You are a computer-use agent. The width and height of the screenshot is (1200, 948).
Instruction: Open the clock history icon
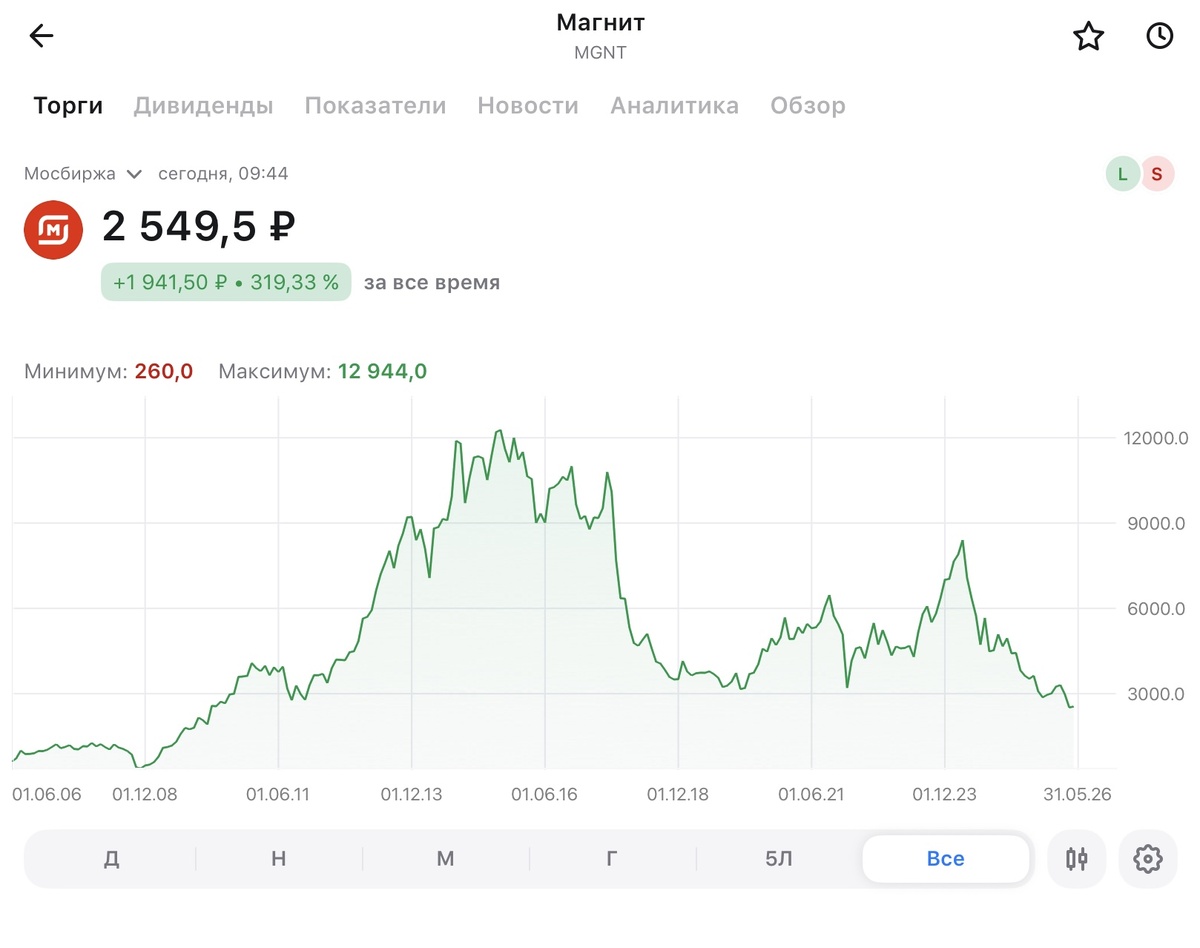click(1159, 37)
